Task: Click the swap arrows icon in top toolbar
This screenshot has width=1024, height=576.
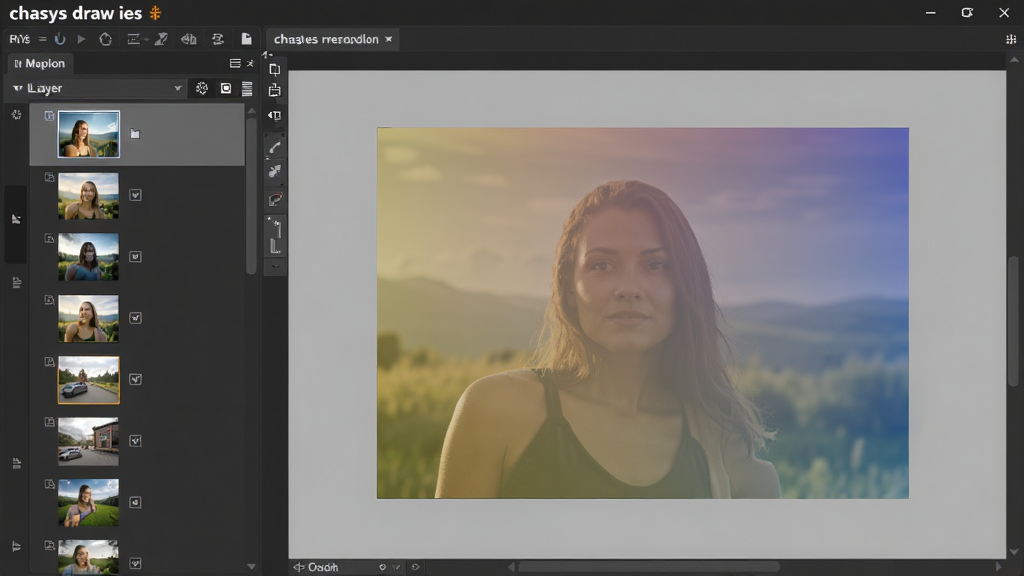Action: tap(217, 39)
